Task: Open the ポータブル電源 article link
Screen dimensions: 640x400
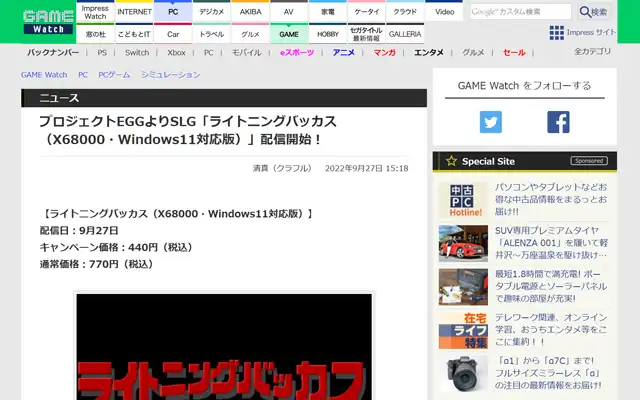Action: click(551, 286)
